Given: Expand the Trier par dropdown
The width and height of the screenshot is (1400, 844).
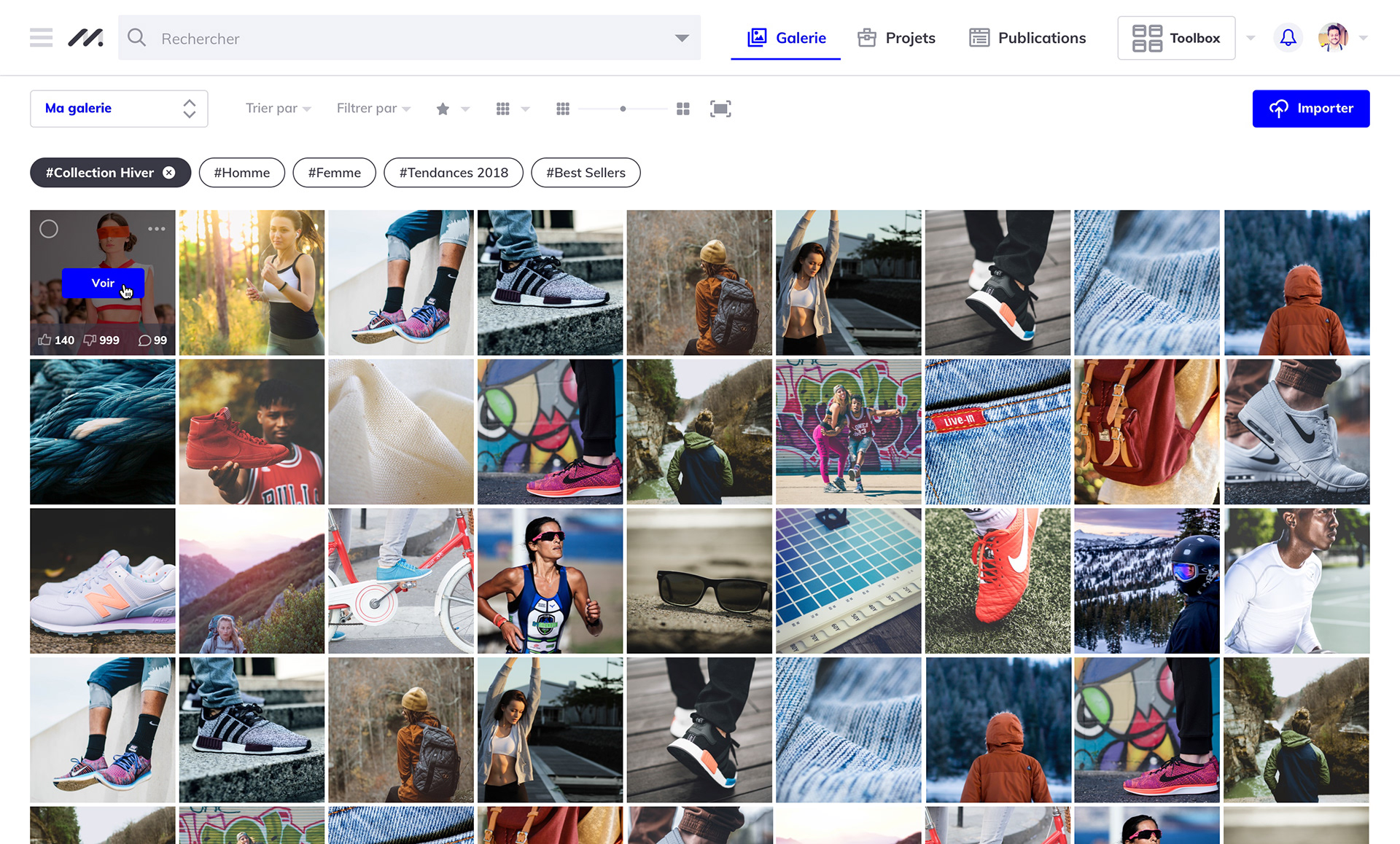Looking at the screenshot, I should point(278,109).
